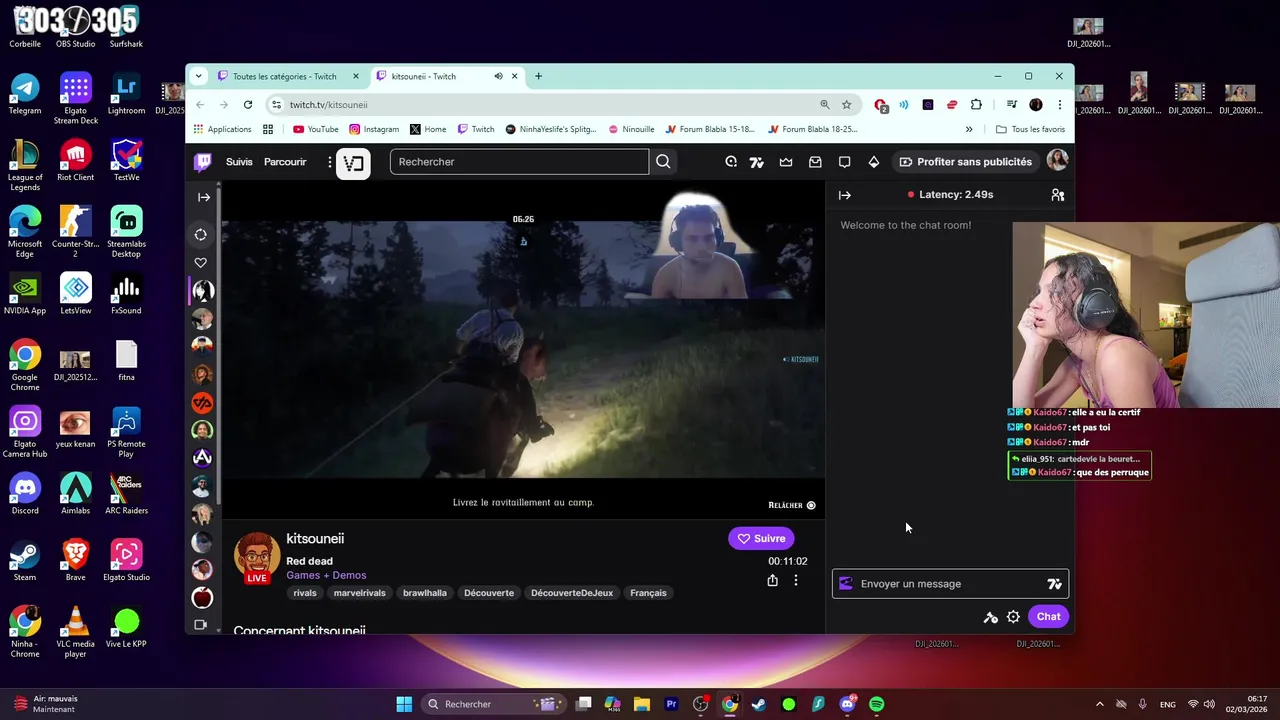Image resolution: width=1280 pixels, height=720 pixels.
Task: Open Elgato Stream Deck desktop shortcut
Action: 76,98
